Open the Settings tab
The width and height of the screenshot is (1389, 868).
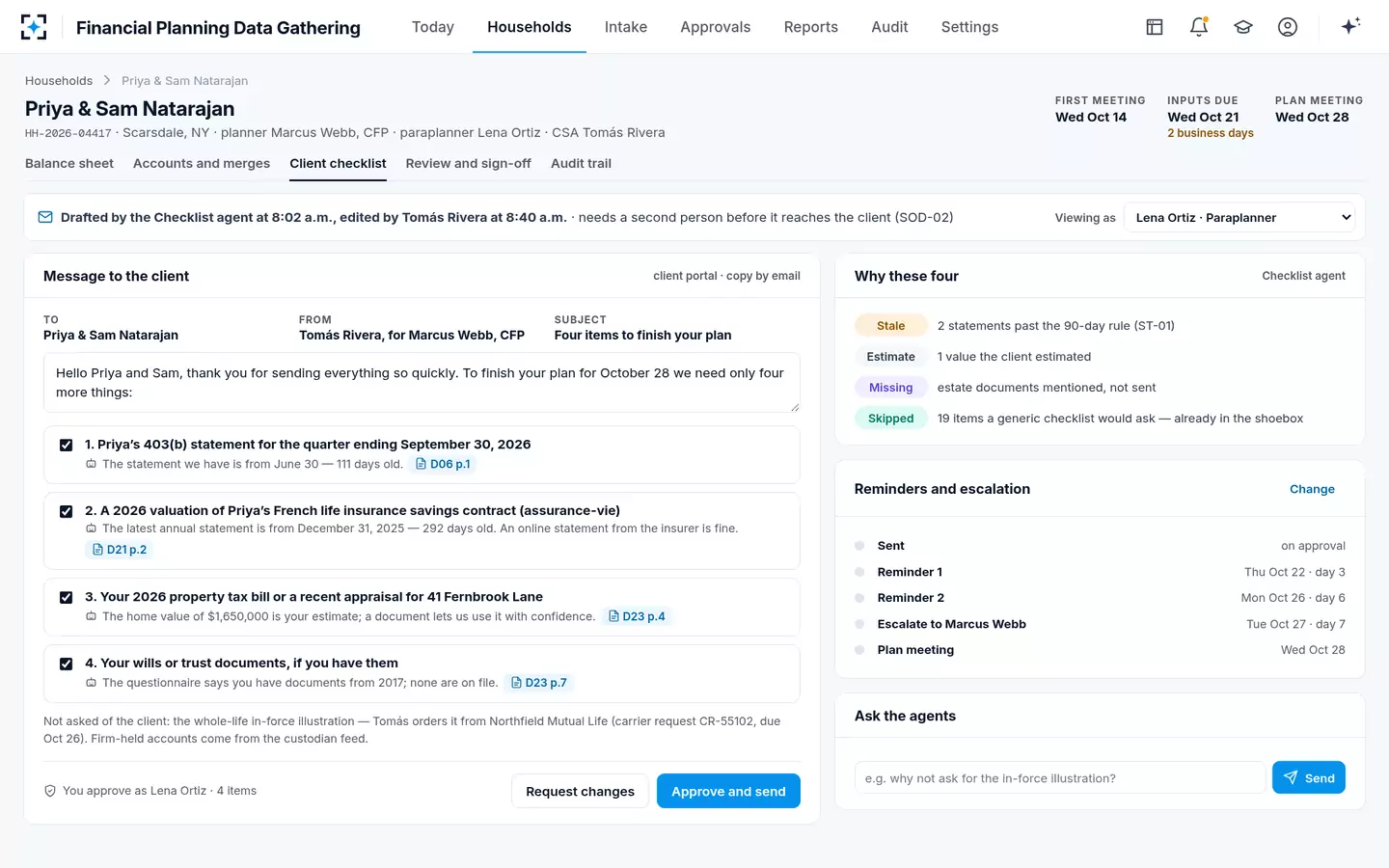click(x=970, y=27)
